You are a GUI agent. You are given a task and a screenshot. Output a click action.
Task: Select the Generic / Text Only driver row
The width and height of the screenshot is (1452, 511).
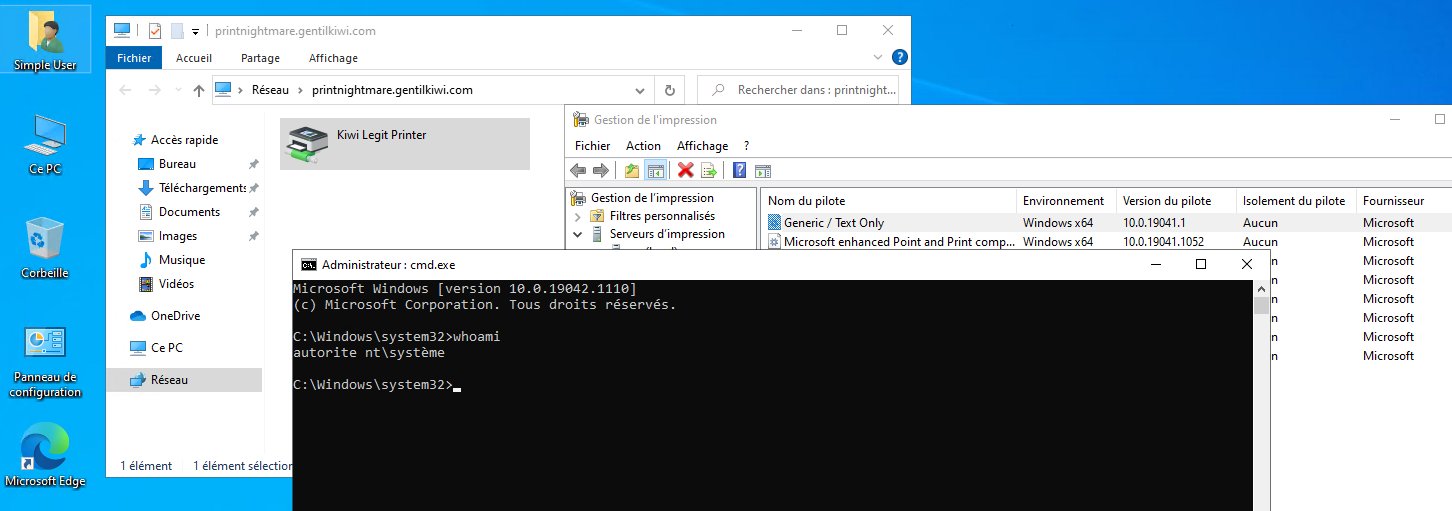click(1107, 223)
